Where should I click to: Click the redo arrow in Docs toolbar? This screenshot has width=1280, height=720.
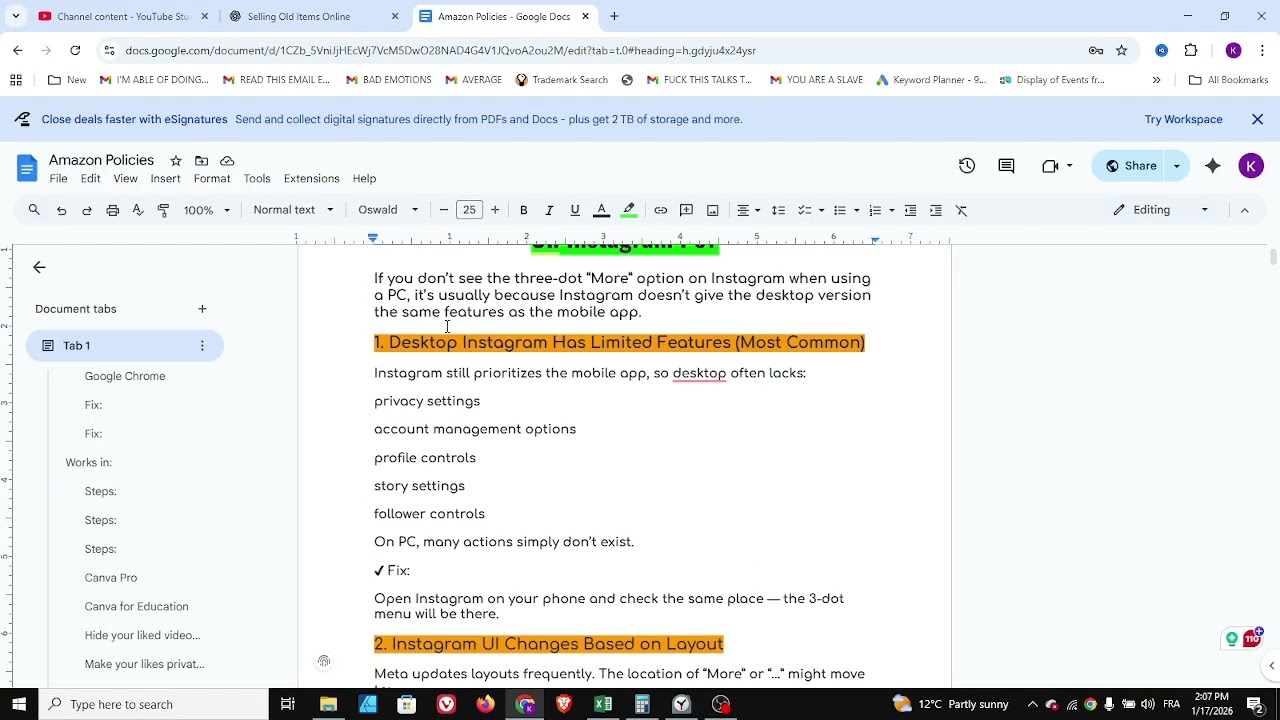[x=87, y=210]
